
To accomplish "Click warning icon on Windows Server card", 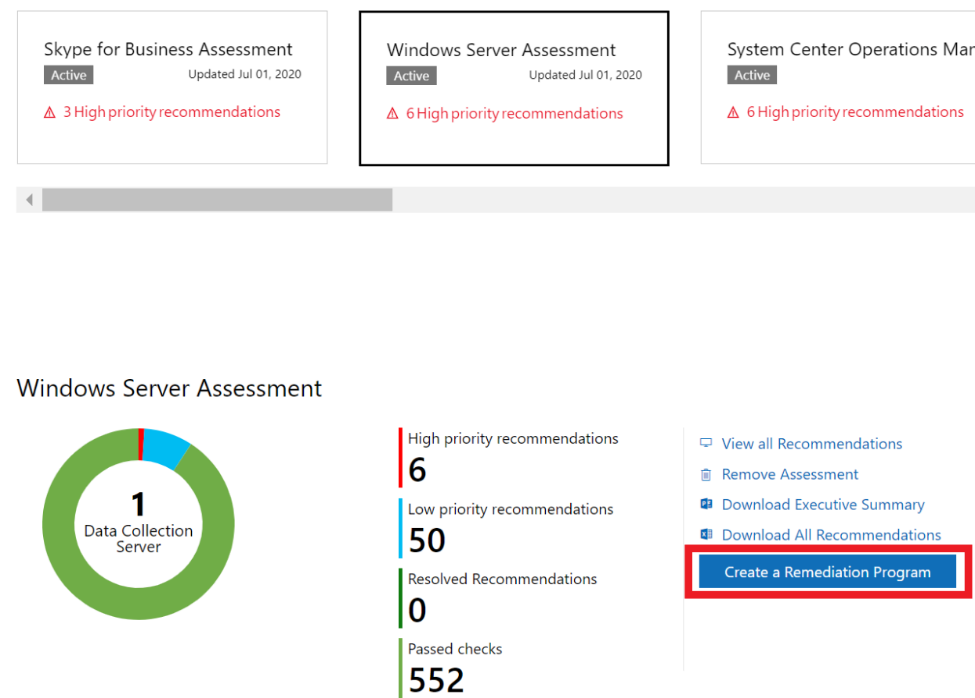I will tap(392, 114).
